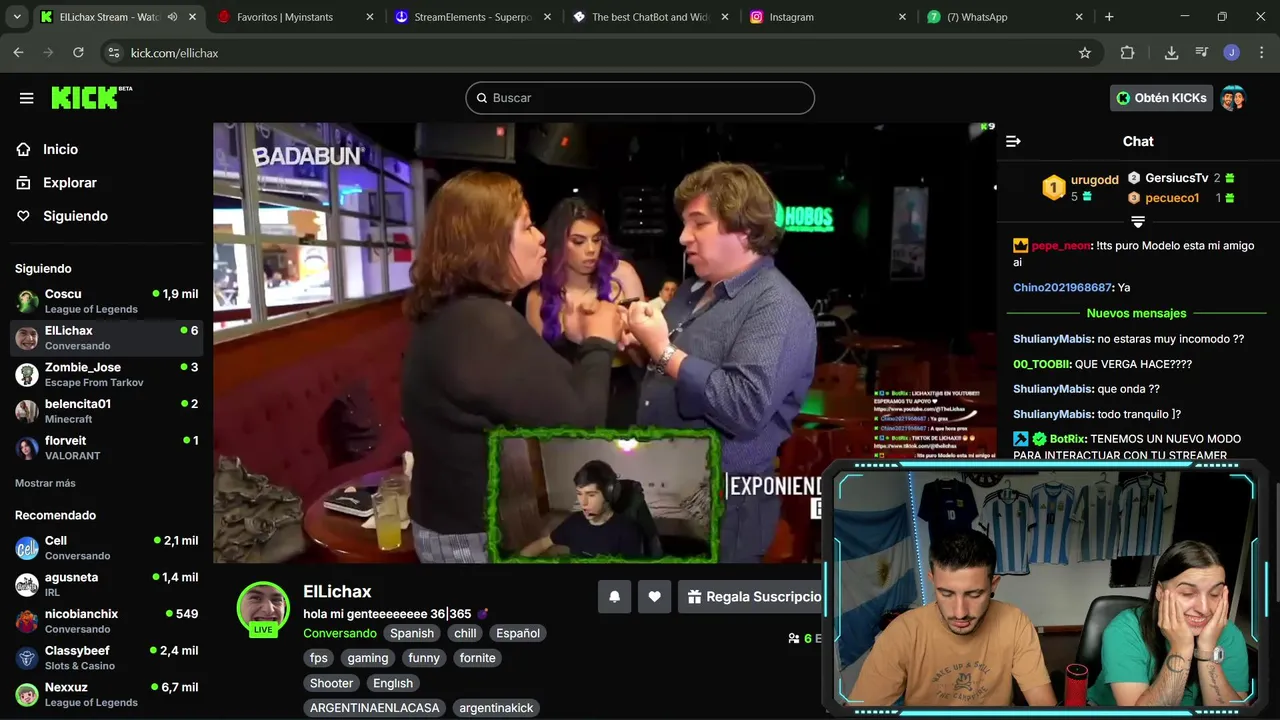The image size is (1280, 720).
Task: Click the heart follow button
Action: tap(654, 597)
